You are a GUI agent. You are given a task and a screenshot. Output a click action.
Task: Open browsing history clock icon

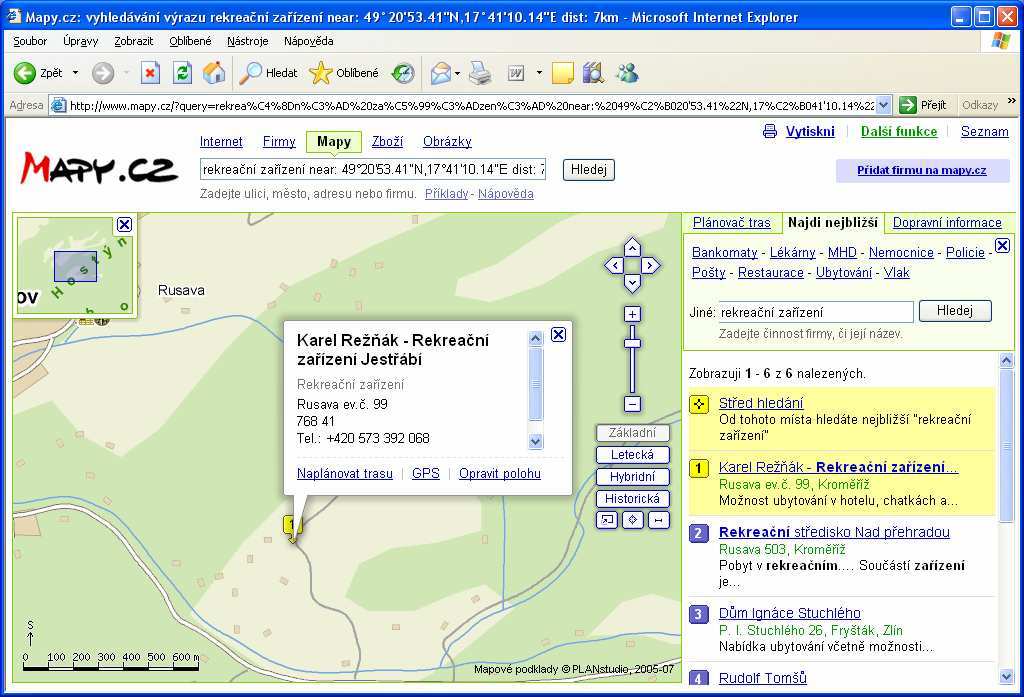[403, 73]
